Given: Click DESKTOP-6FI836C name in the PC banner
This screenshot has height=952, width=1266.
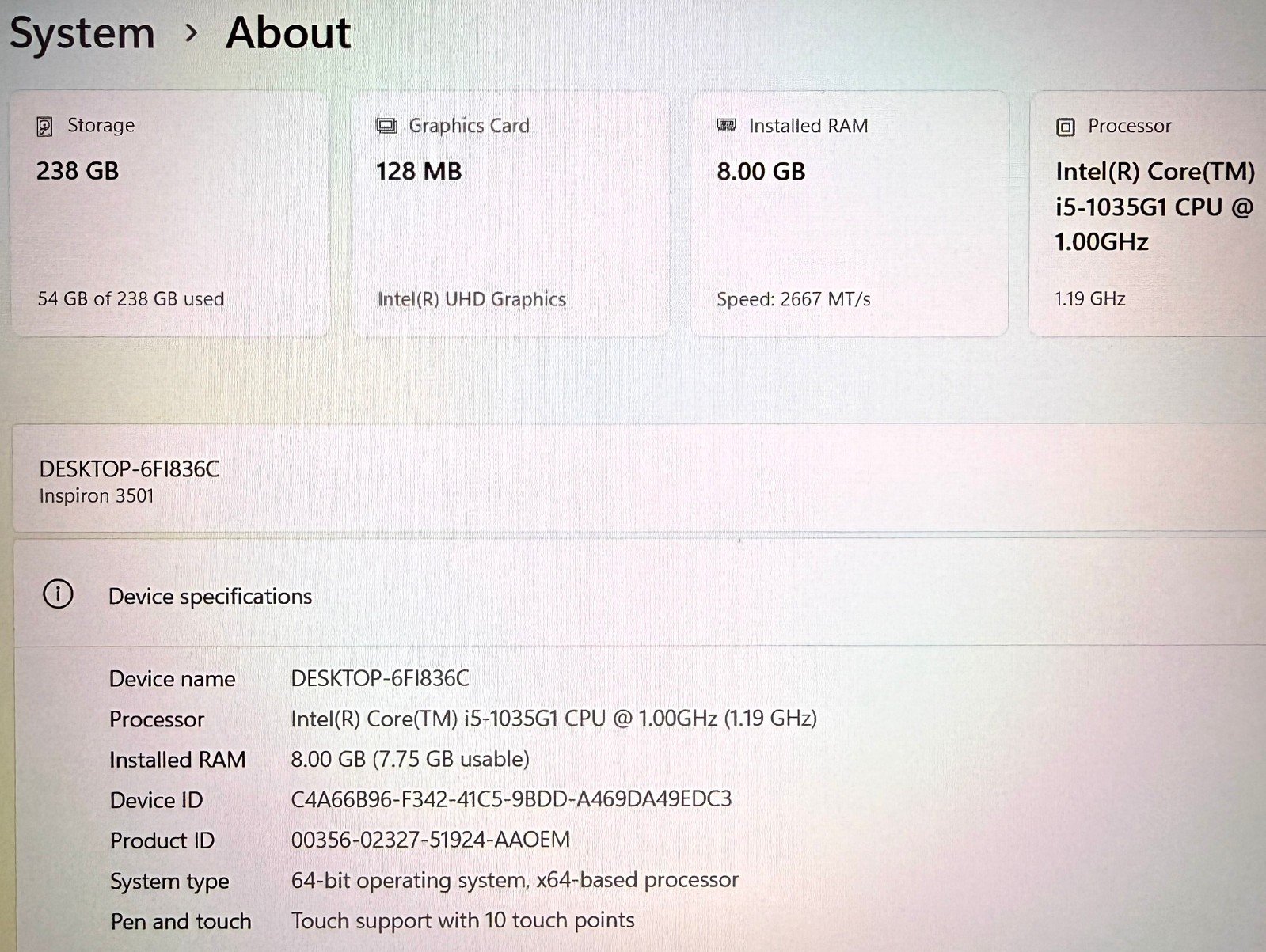Looking at the screenshot, I should pyautogui.click(x=129, y=469).
